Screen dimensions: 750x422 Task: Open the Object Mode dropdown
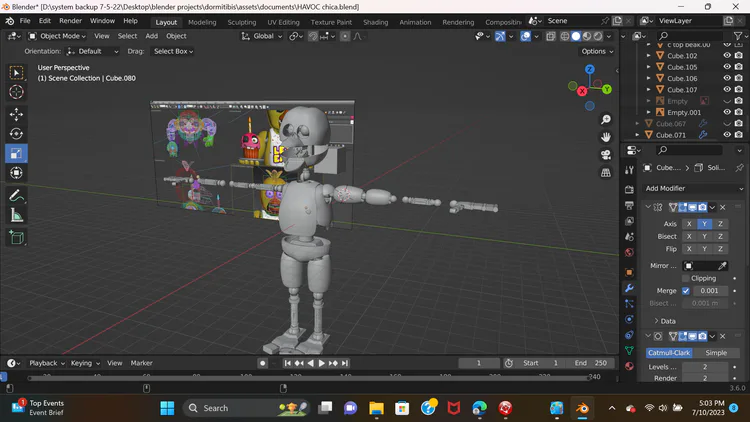(57, 36)
